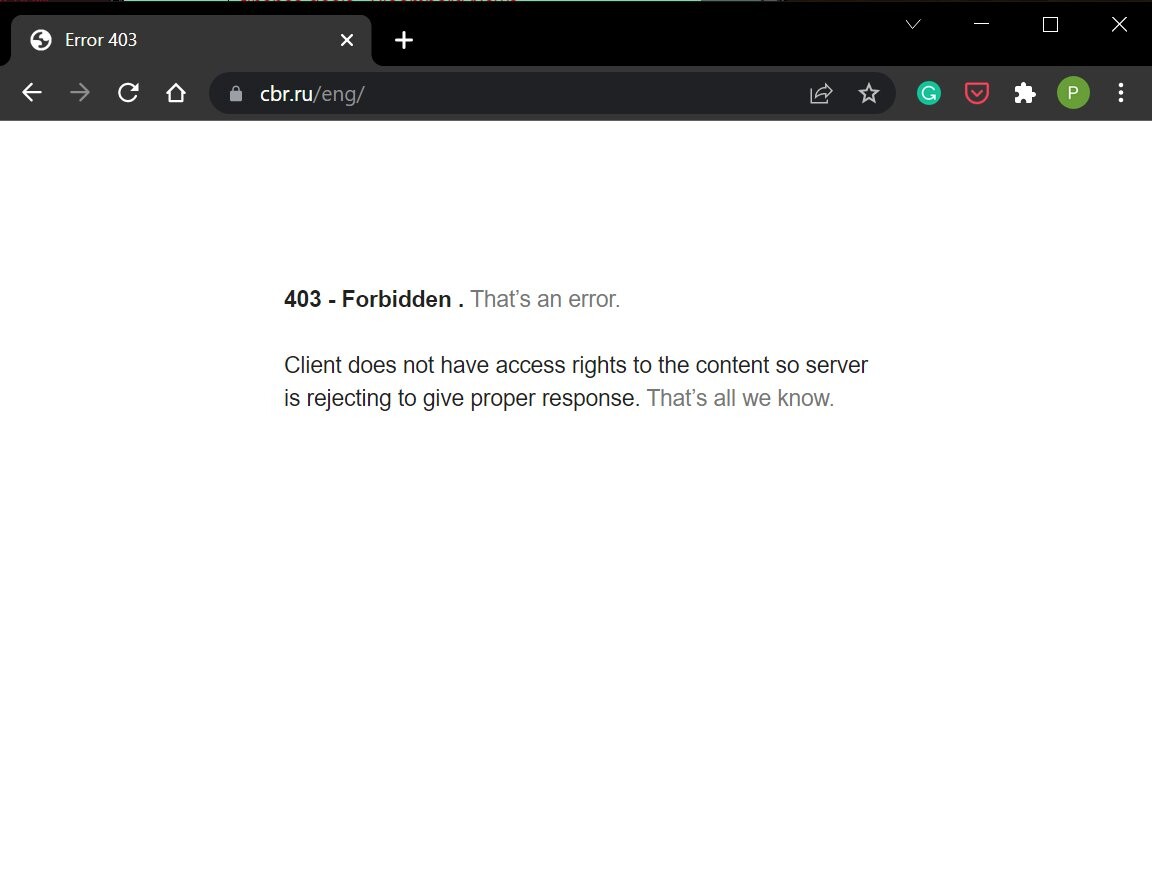Close the Chrome browser window

[x=1119, y=25]
